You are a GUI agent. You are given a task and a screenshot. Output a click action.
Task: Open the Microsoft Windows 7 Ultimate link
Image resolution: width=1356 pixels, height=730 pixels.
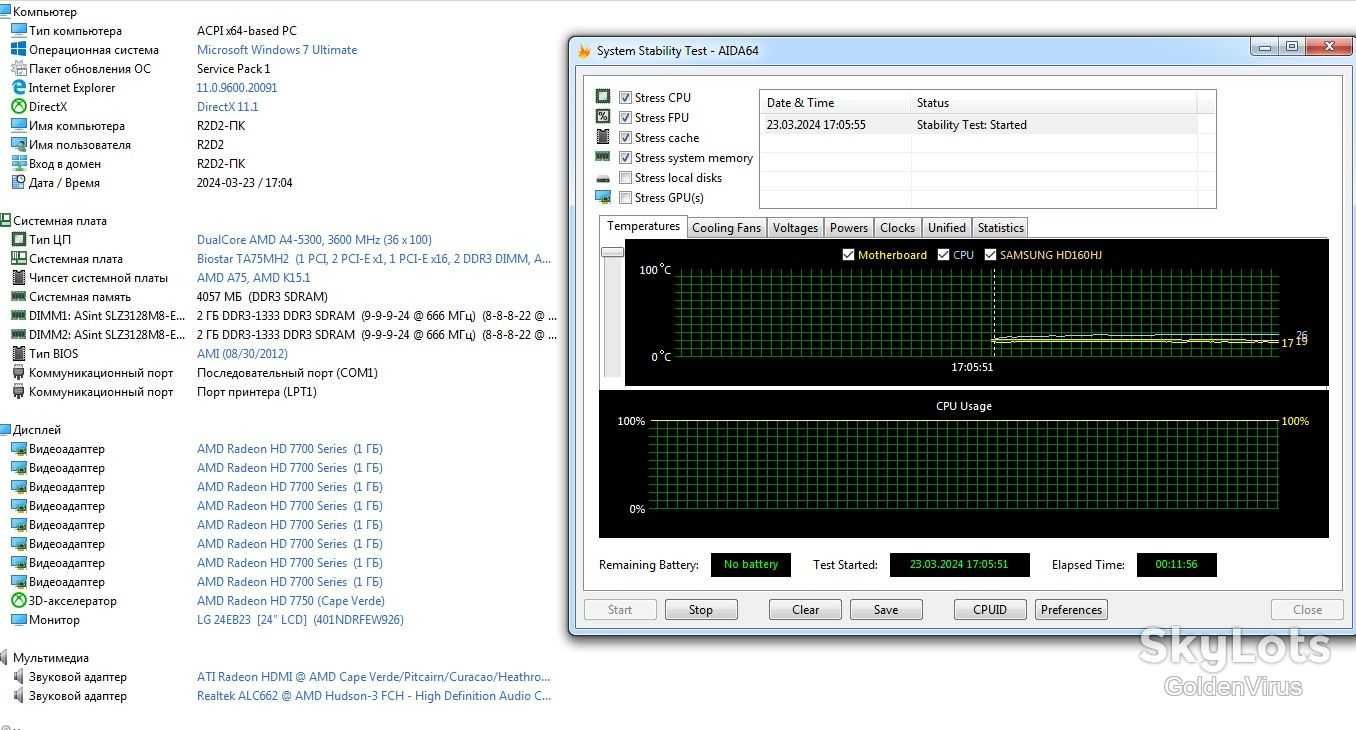(277, 50)
